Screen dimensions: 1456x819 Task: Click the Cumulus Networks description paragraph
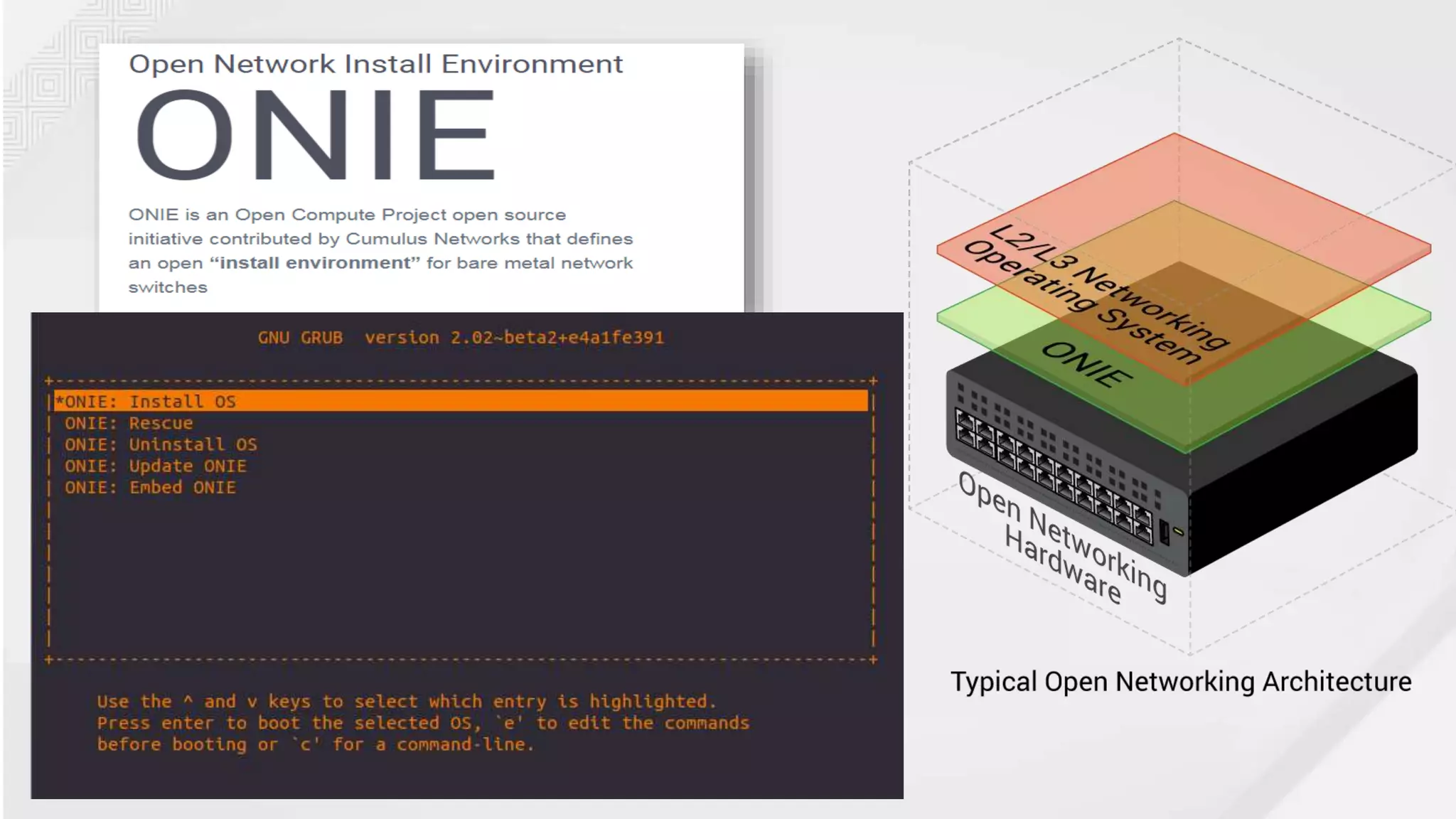click(x=380, y=250)
